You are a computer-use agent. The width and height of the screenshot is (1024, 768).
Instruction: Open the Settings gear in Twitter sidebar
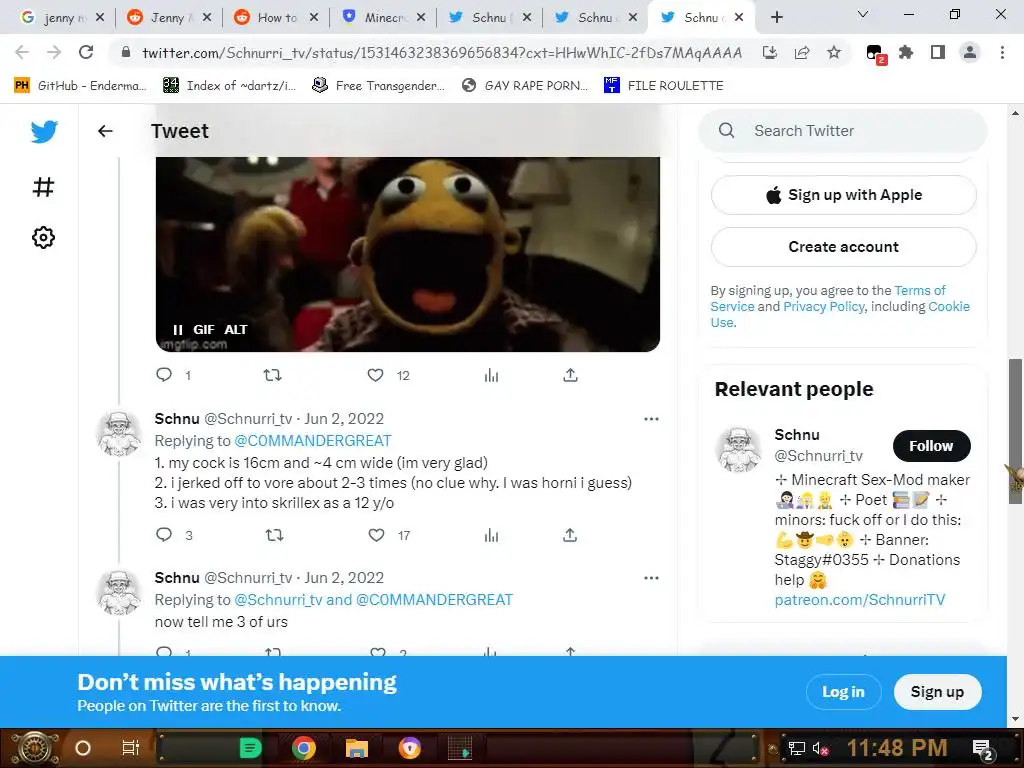pyautogui.click(x=43, y=238)
